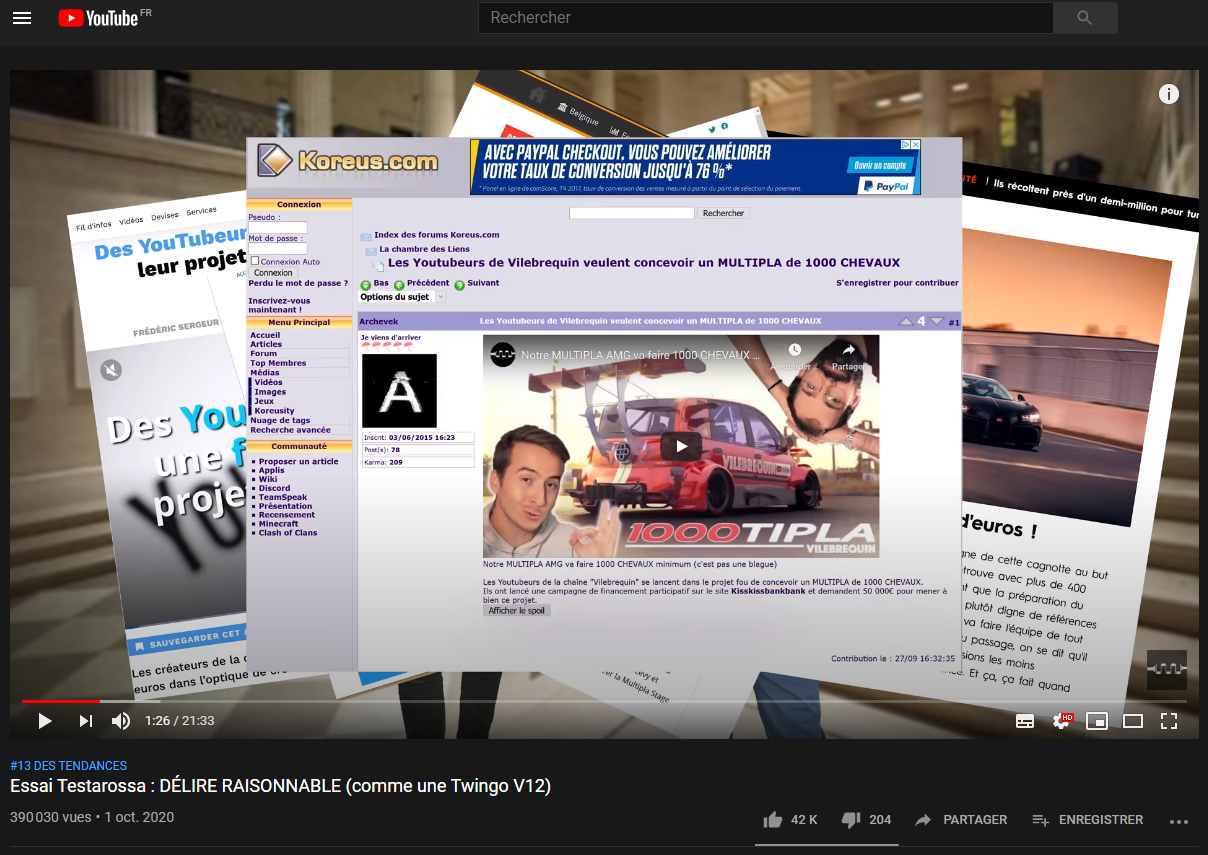Switch to the miniplayer
Screen dimensions: 1208x855
[x=1097, y=720]
